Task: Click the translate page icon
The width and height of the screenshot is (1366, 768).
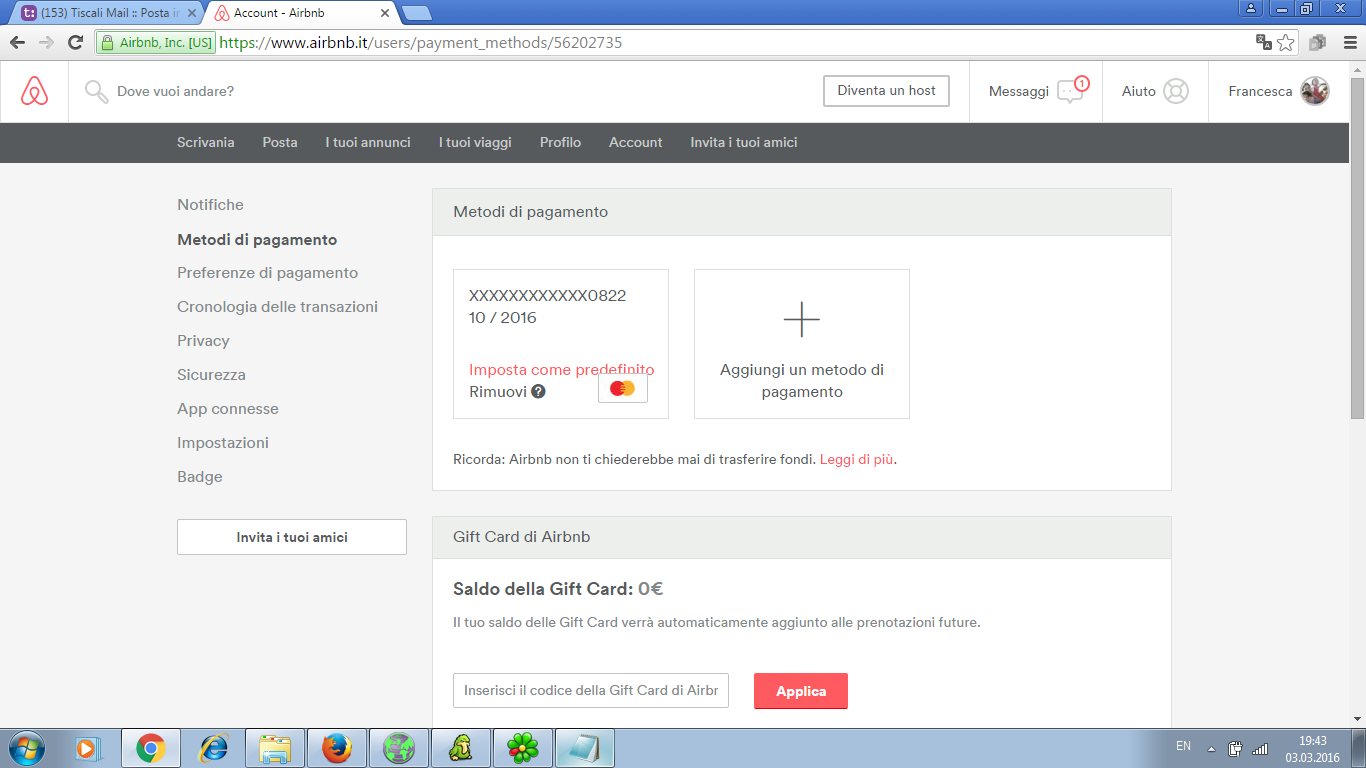Action: 1264,42
